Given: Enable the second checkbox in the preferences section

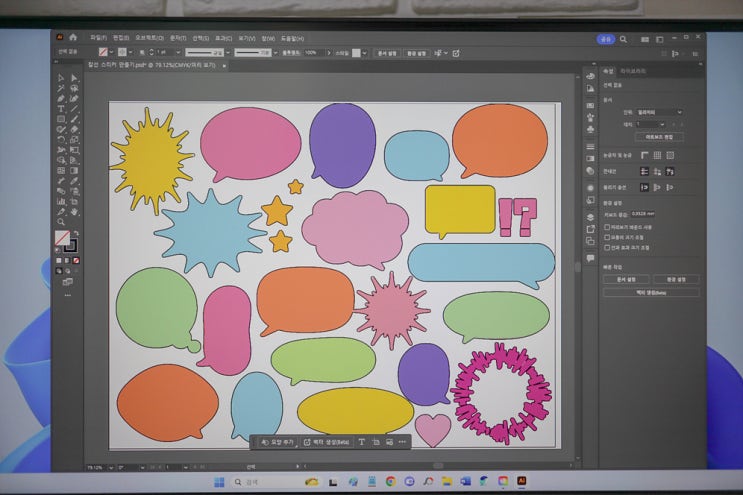Looking at the screenshot, I should tap(607, 237).
